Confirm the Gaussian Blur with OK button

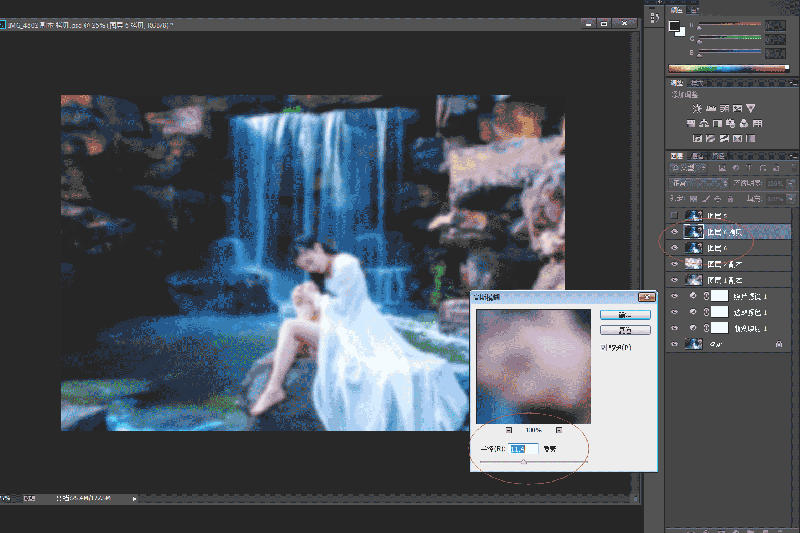[625, 315]
